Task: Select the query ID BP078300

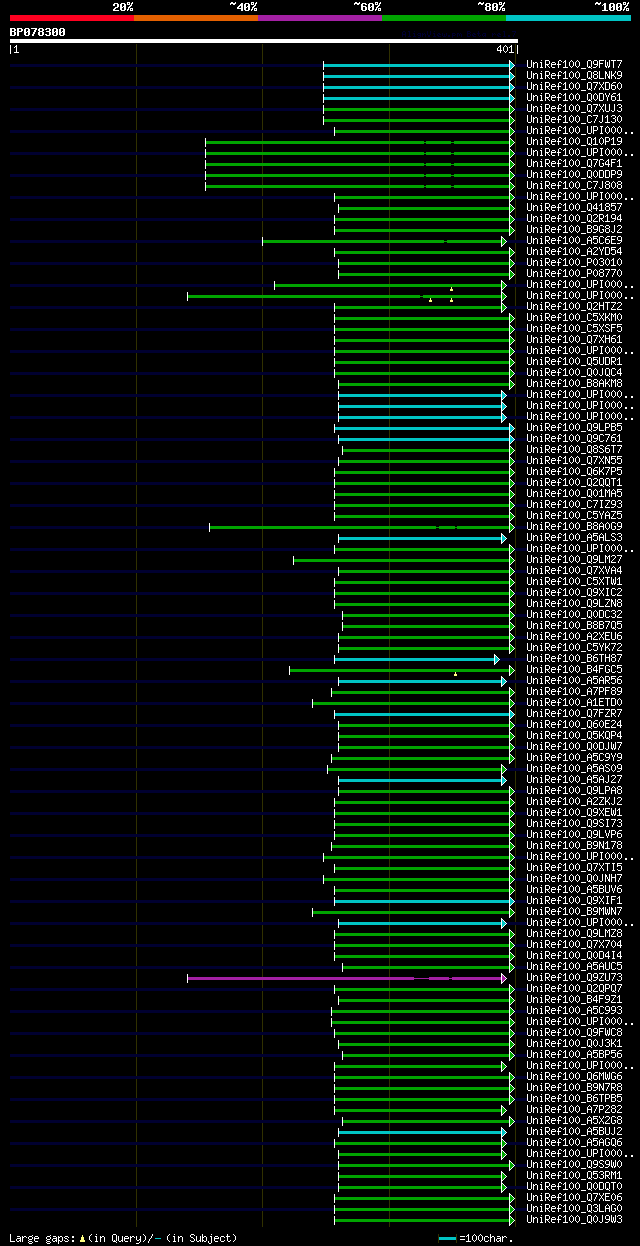Action: point(38,32)
